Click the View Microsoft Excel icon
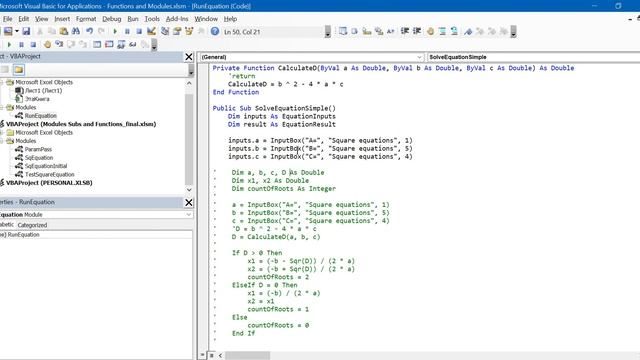 [7, 31]
